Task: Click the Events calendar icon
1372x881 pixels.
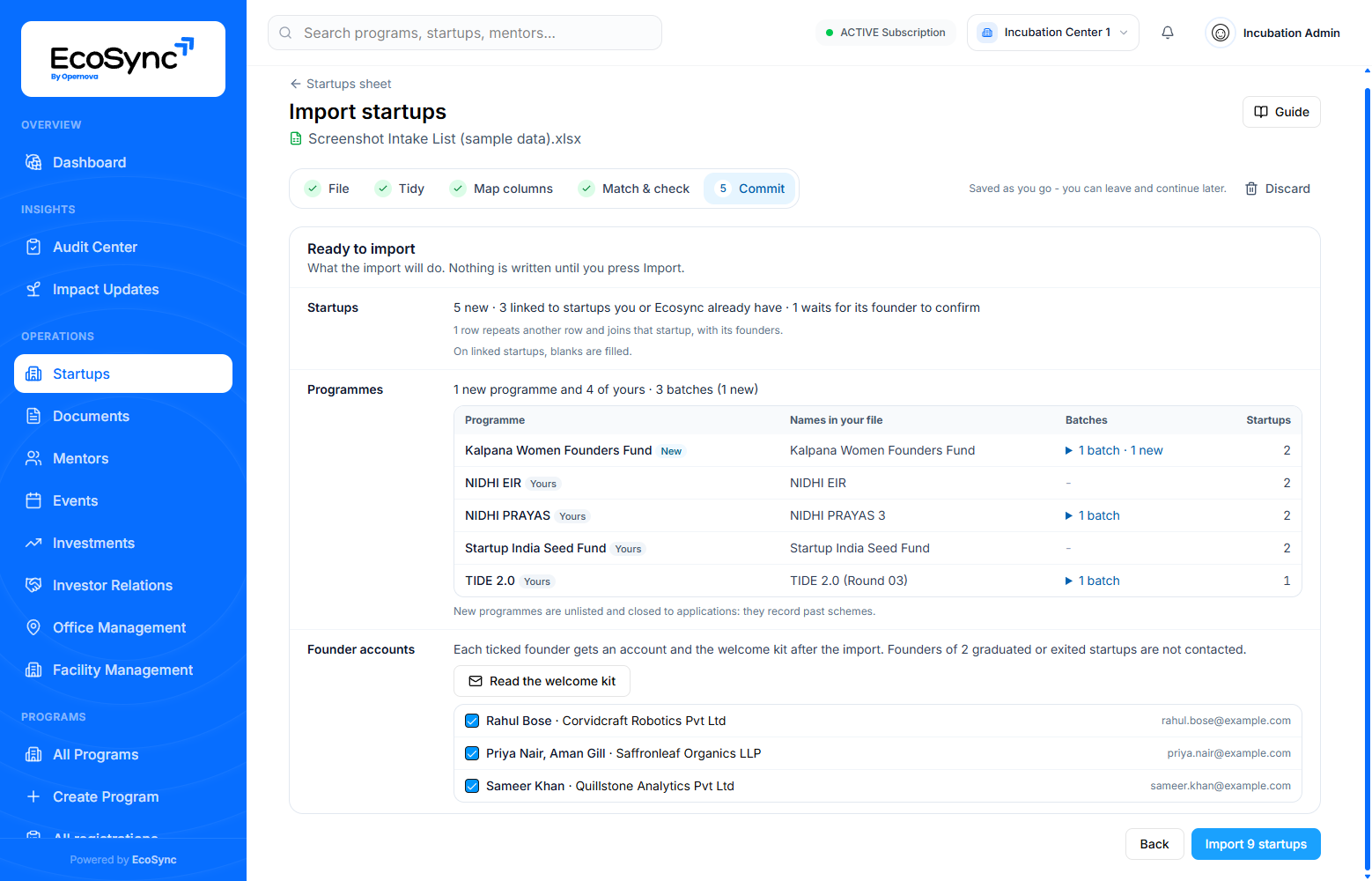Action: pos(33,500)
